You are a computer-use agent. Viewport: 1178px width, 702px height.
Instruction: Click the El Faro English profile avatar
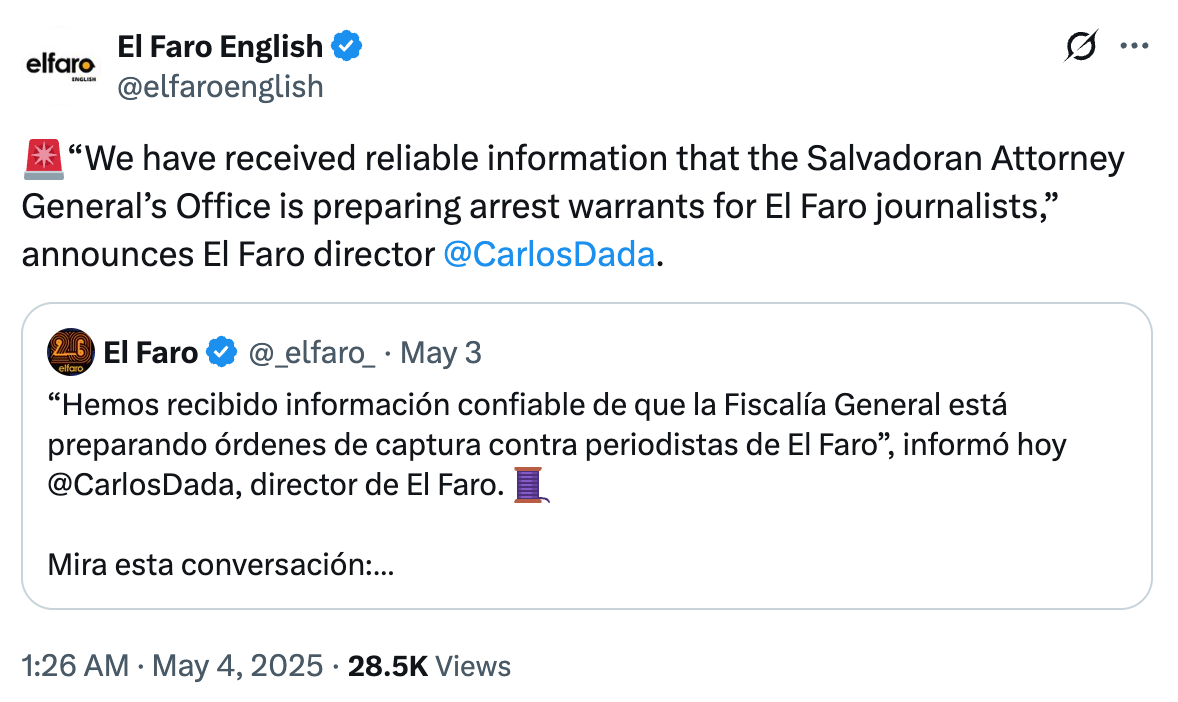60,67
